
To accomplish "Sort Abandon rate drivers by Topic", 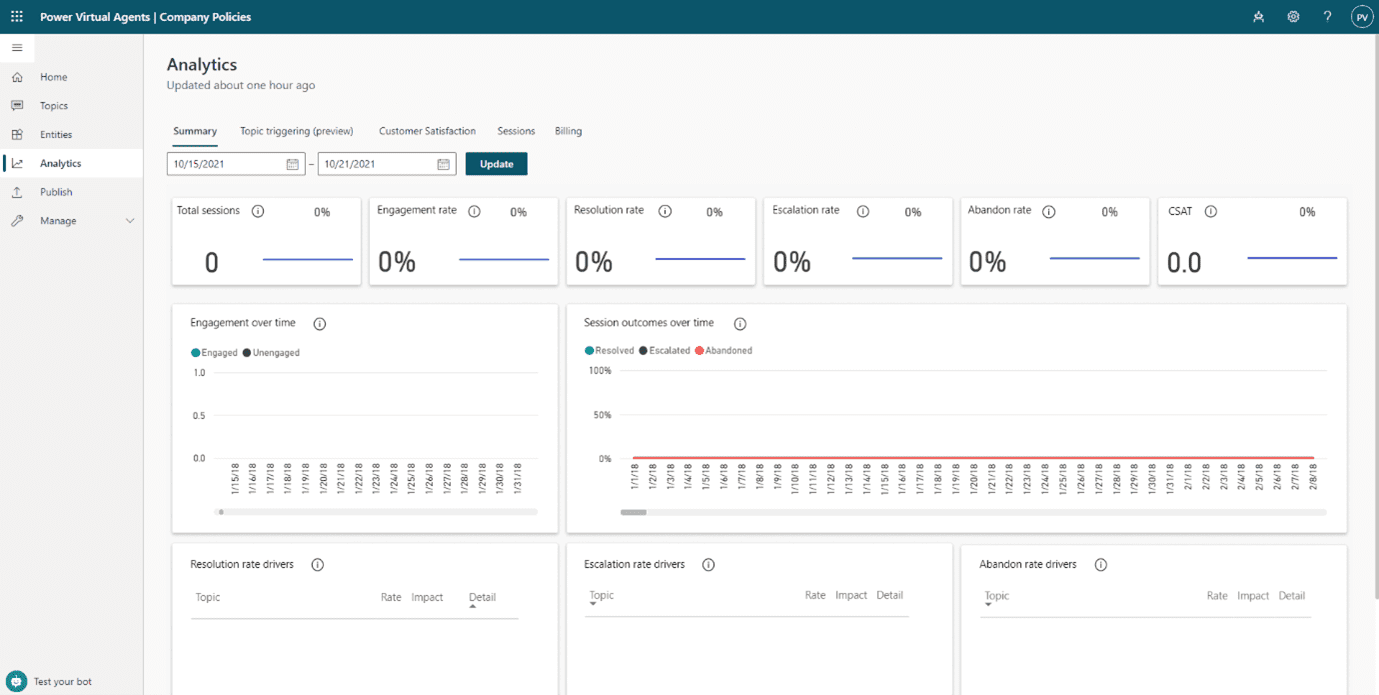I will (997, 597).
